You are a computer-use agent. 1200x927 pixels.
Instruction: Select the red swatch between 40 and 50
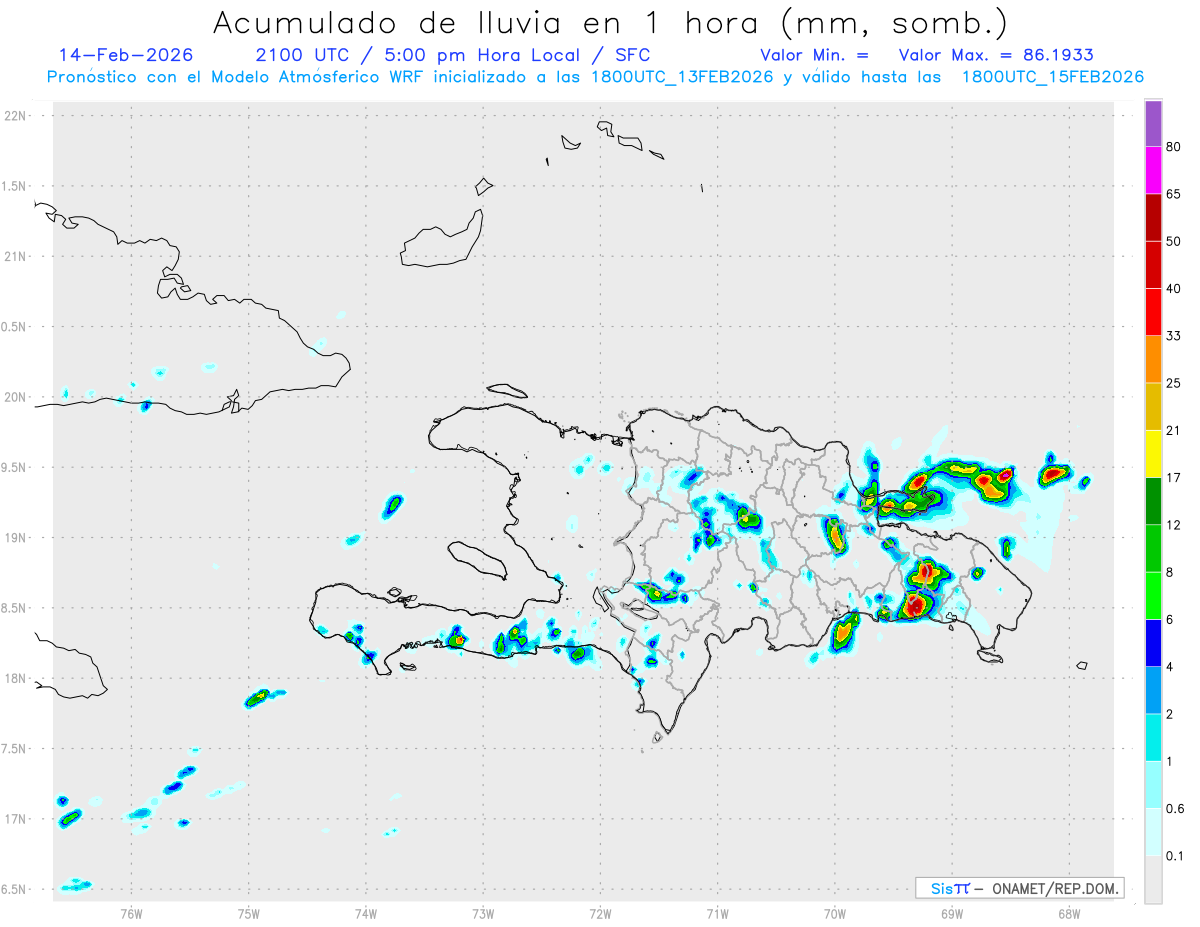pyautogui.click(x=1153, y=265)
